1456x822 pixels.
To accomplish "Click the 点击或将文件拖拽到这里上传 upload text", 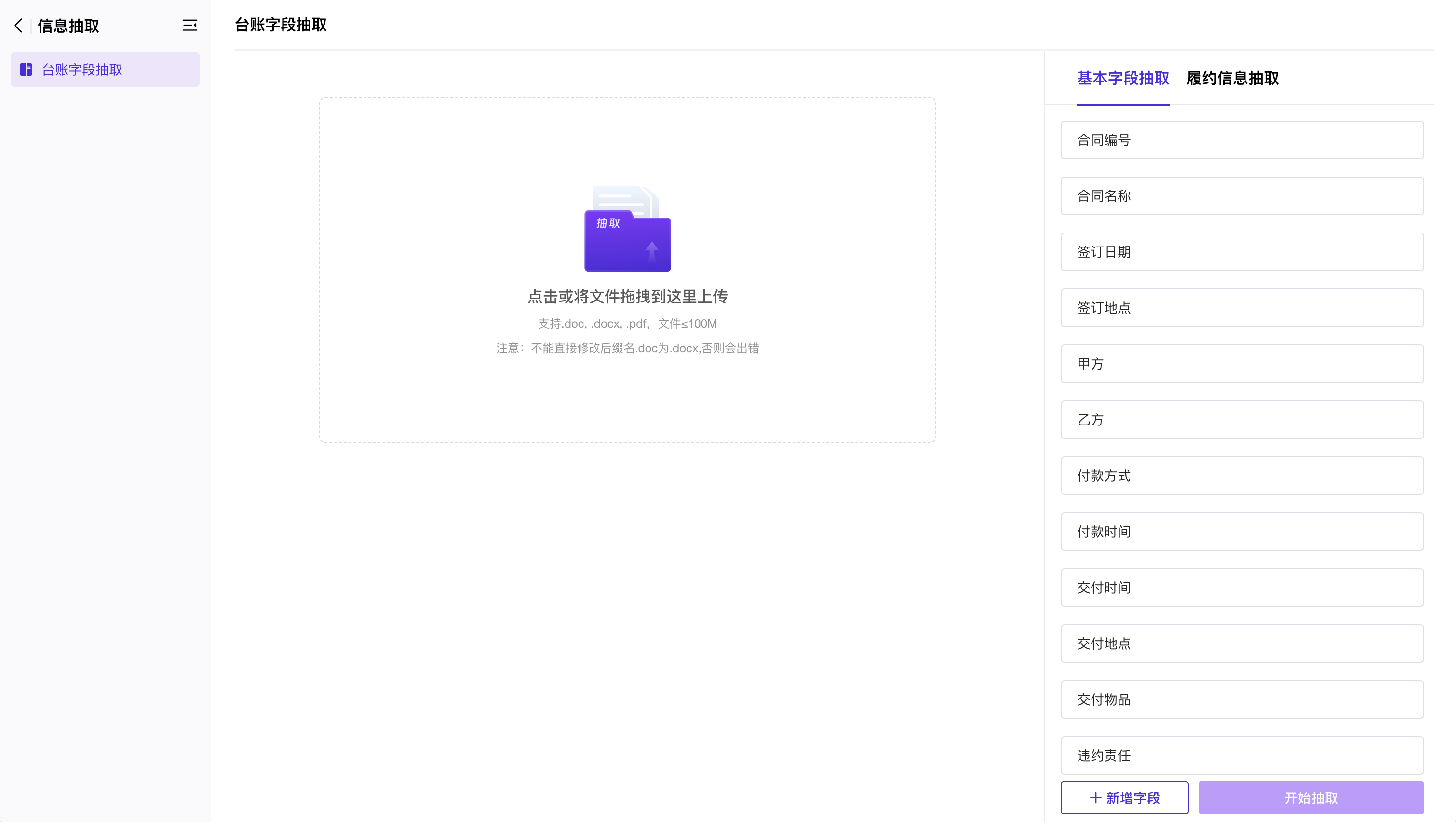I will (627, 297).
